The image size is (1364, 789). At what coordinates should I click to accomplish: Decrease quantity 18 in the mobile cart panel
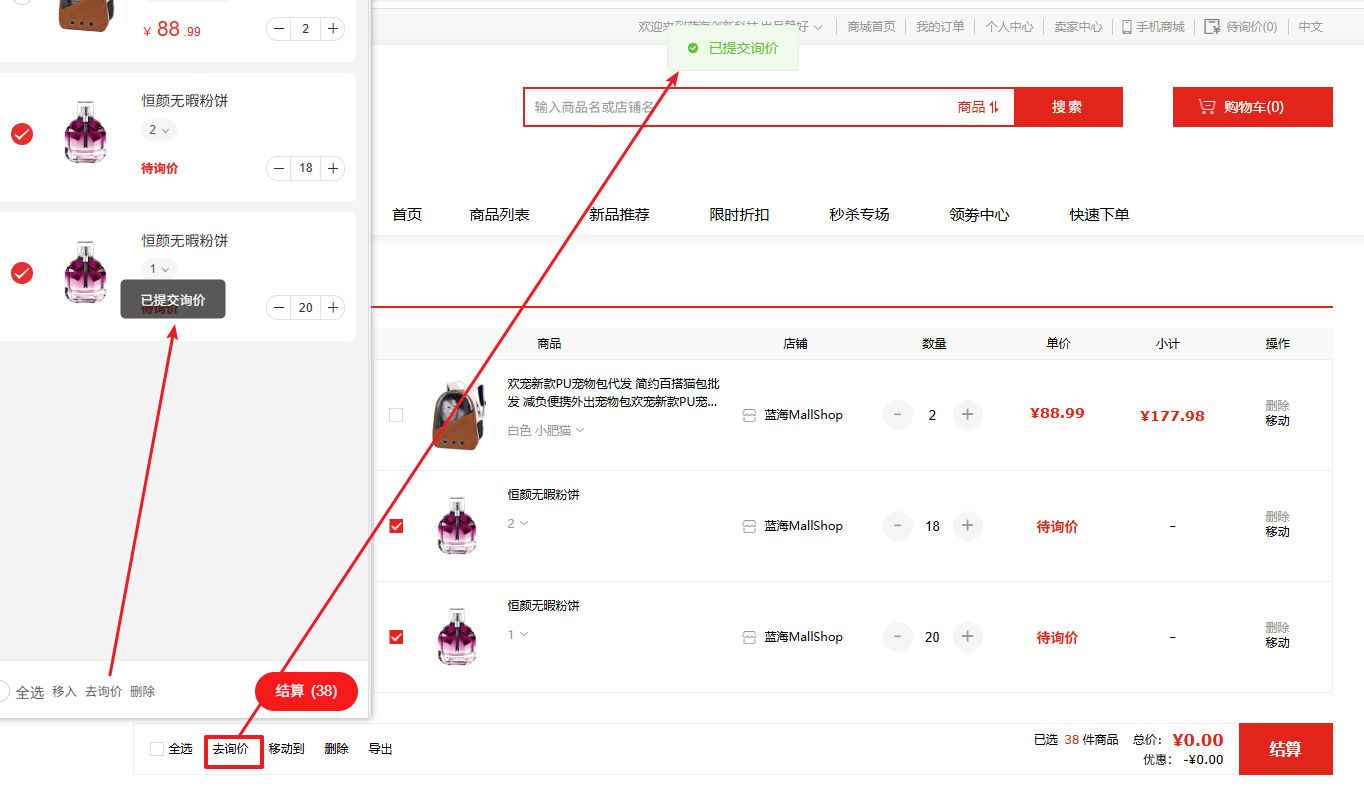[x=279, y=168]
